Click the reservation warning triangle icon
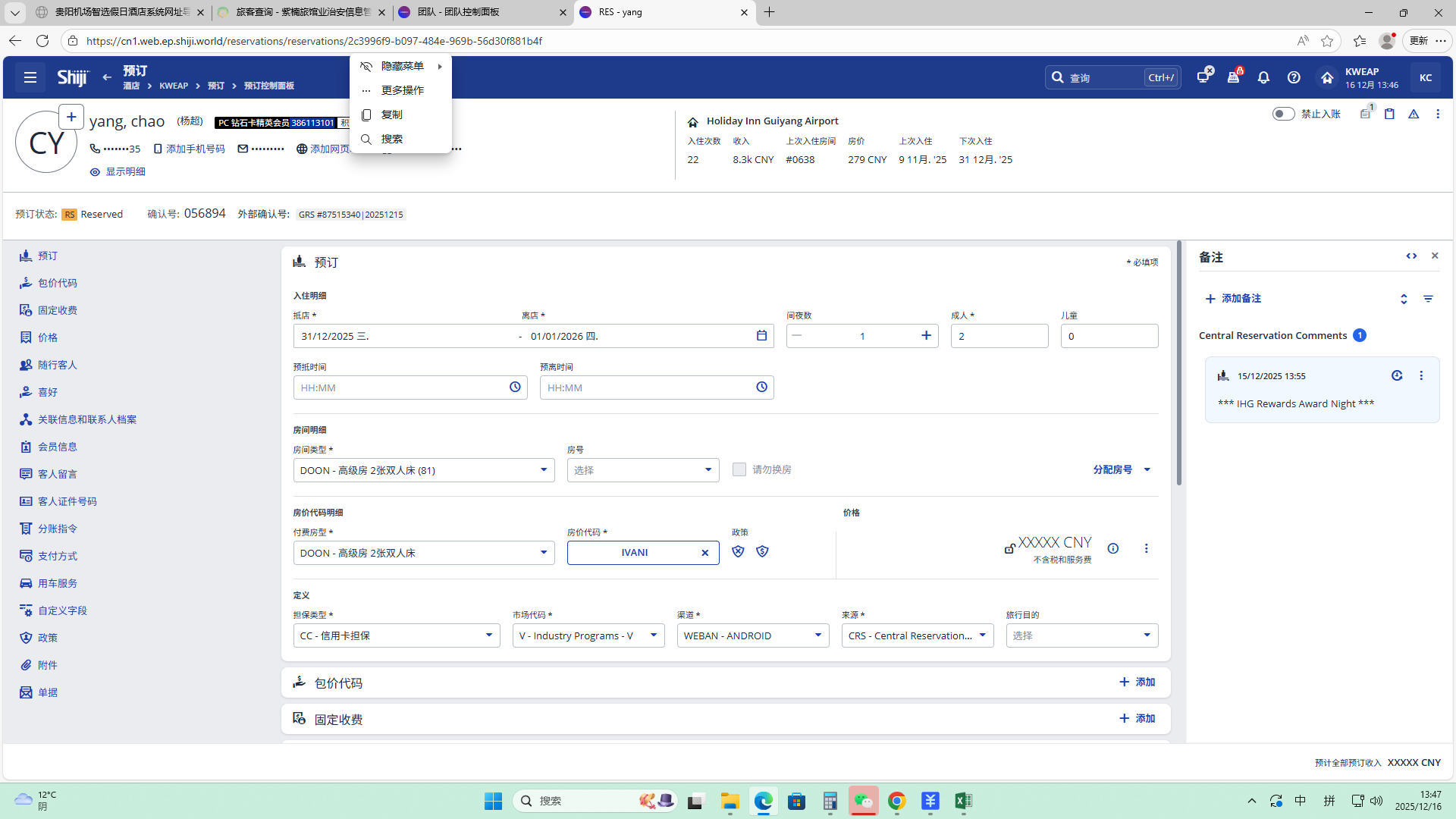 tap(1414, 114)
